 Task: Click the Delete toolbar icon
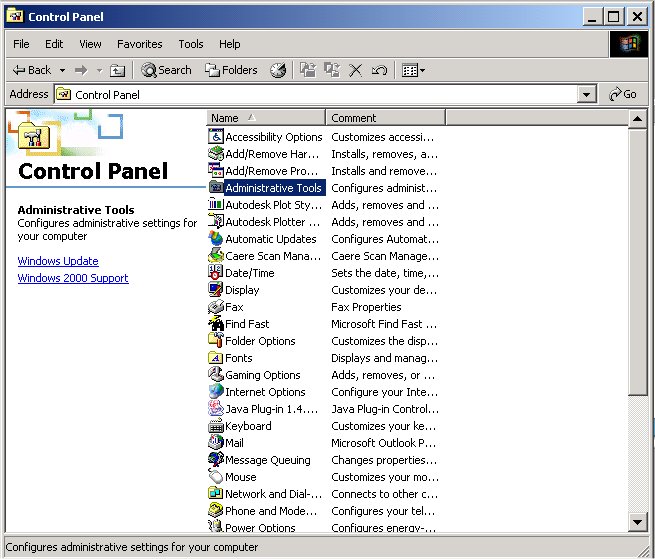click(x=356, y=70)
